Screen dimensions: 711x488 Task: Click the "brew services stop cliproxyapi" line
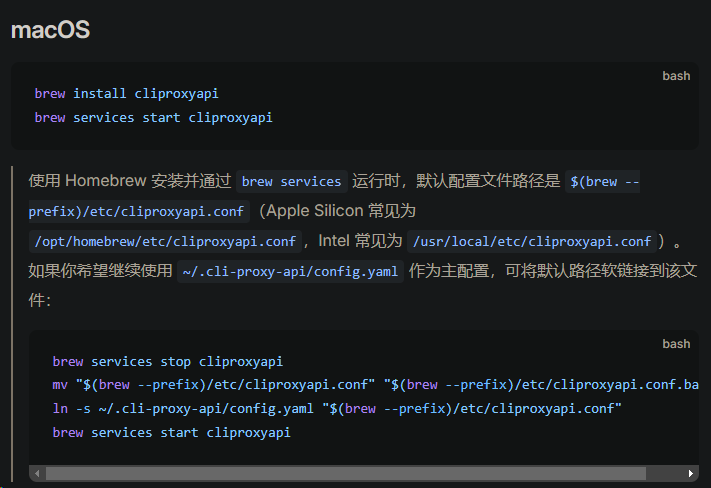(168, 362)
